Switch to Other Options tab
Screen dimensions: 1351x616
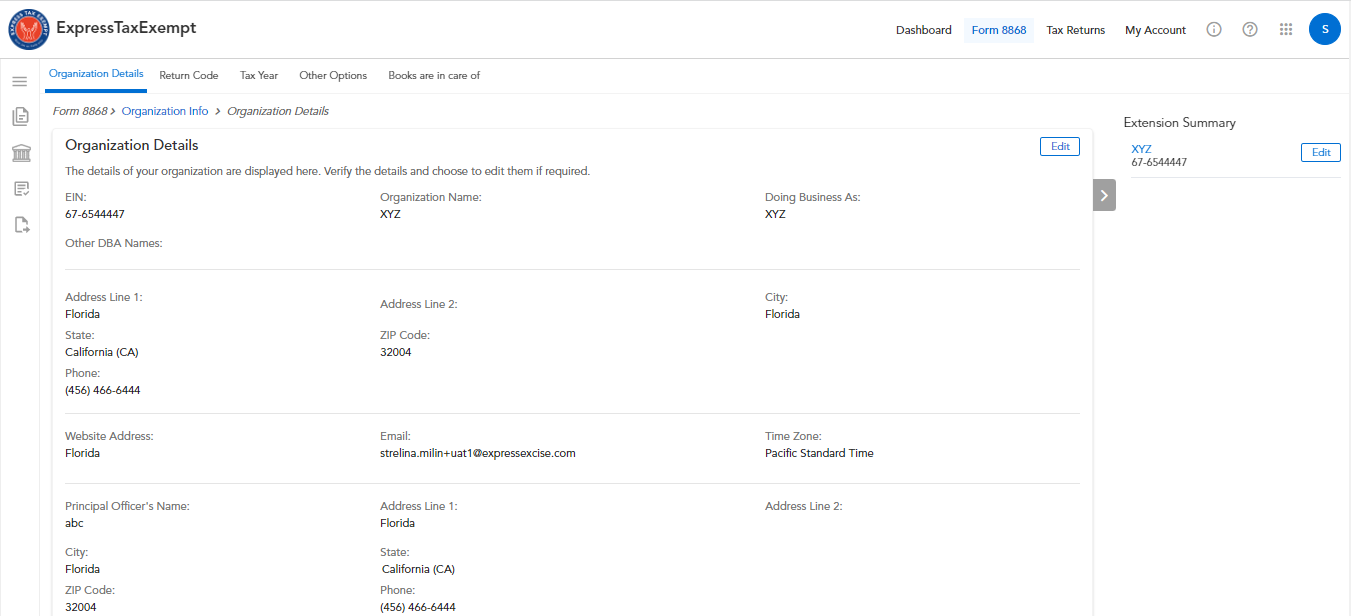(x=333, y=75)
